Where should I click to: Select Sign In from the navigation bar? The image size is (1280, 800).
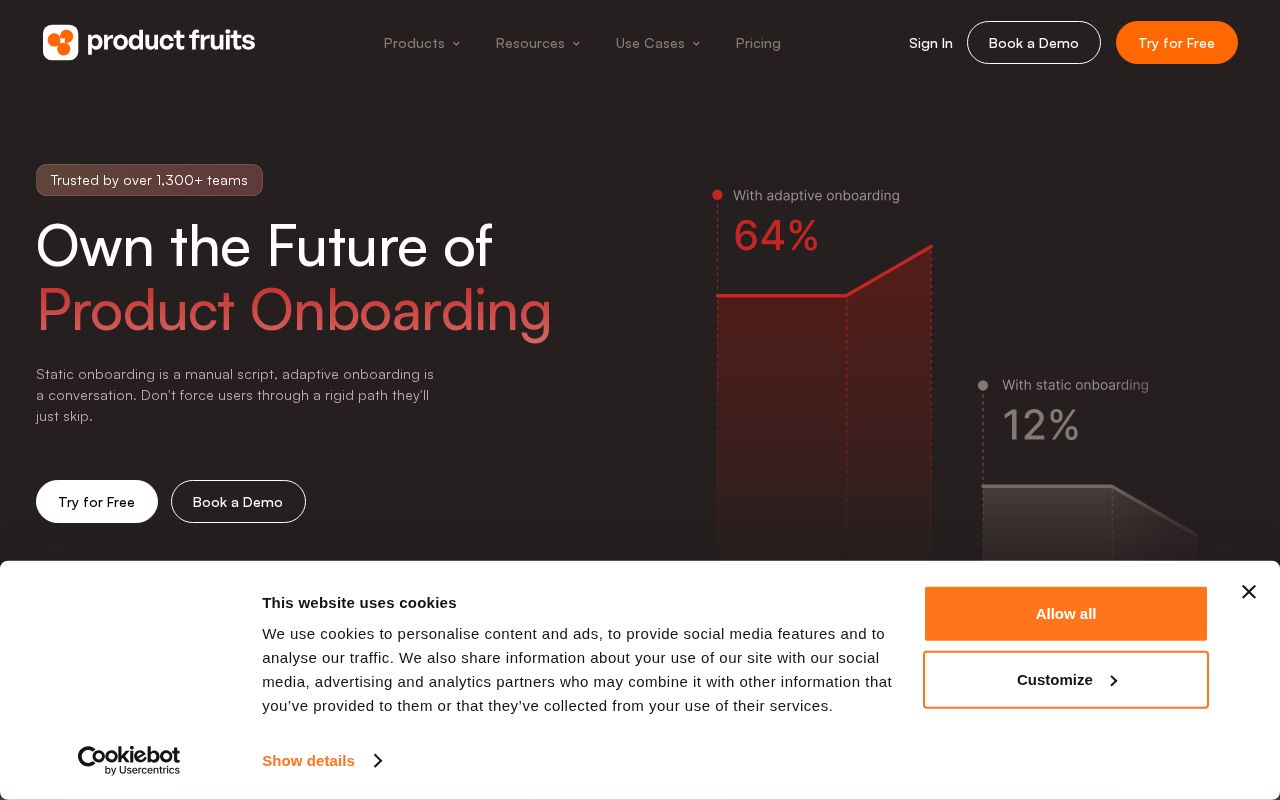930,43
